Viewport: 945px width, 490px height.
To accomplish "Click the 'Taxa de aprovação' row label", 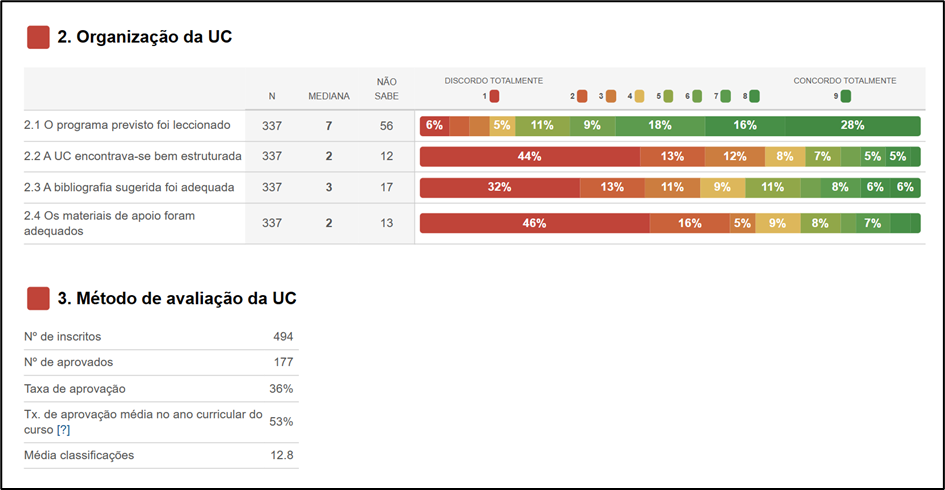I will click(74, 388).
